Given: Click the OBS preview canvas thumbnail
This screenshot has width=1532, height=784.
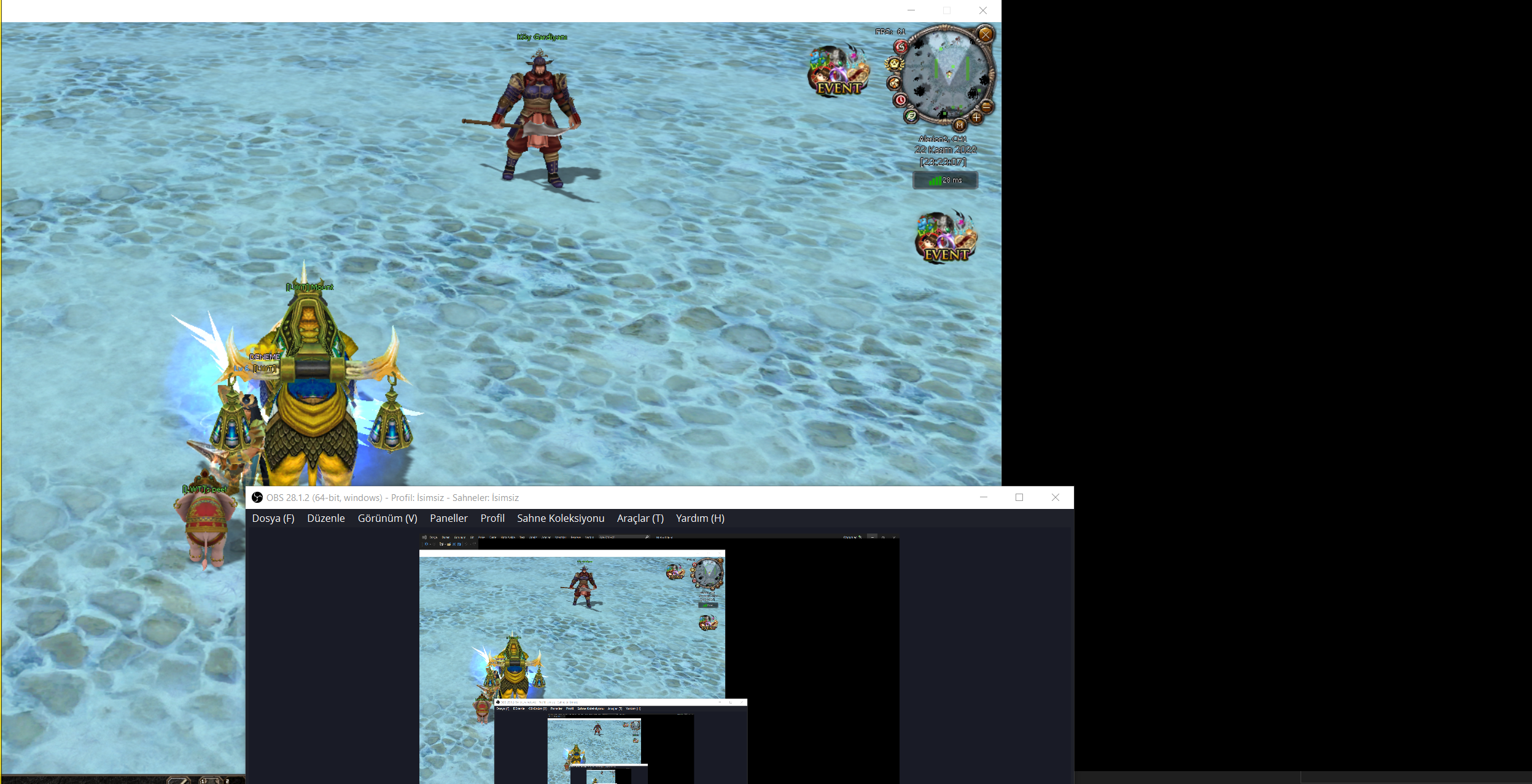Looking at the screenshot, I should coord(659,658).
